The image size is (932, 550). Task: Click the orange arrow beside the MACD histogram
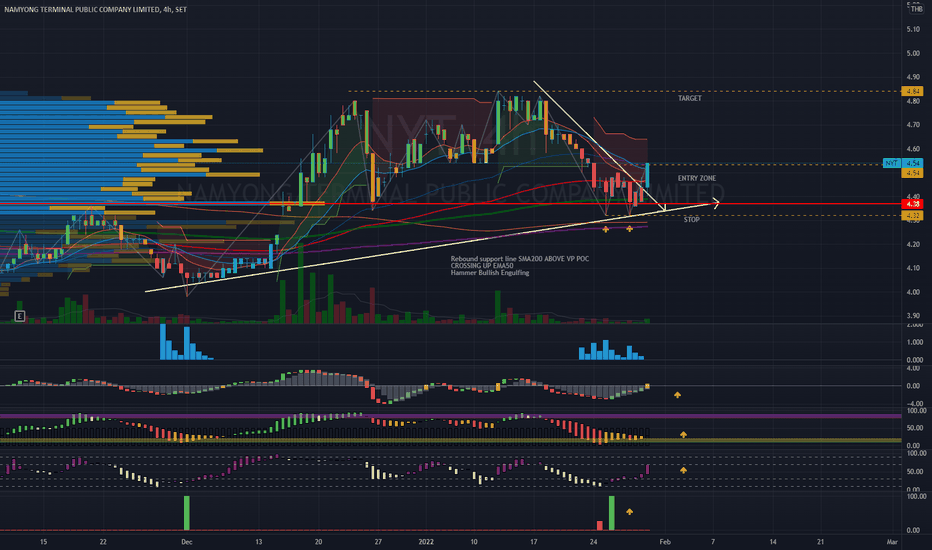tap(677, 395)
